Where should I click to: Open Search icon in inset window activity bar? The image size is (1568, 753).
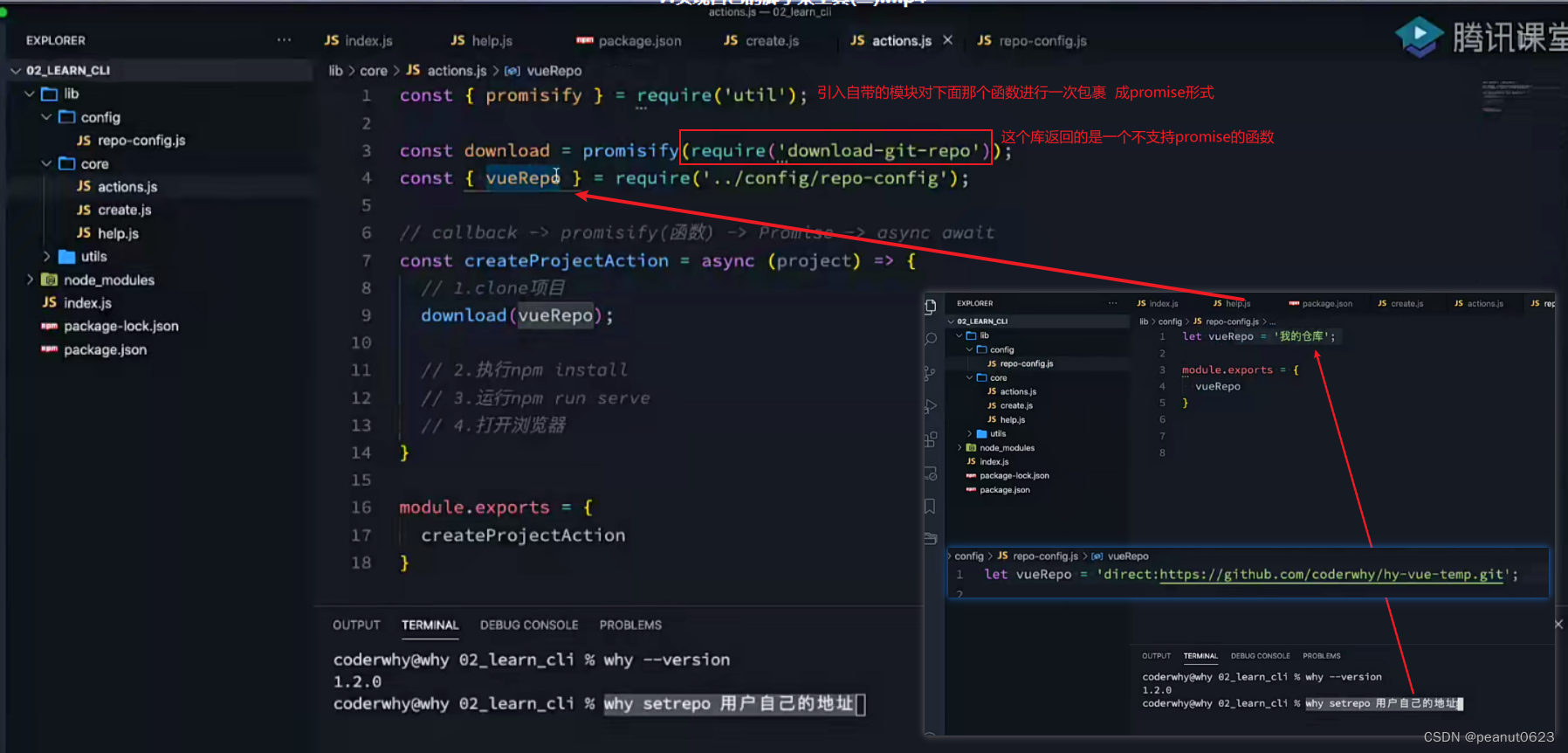pos(931,339)
